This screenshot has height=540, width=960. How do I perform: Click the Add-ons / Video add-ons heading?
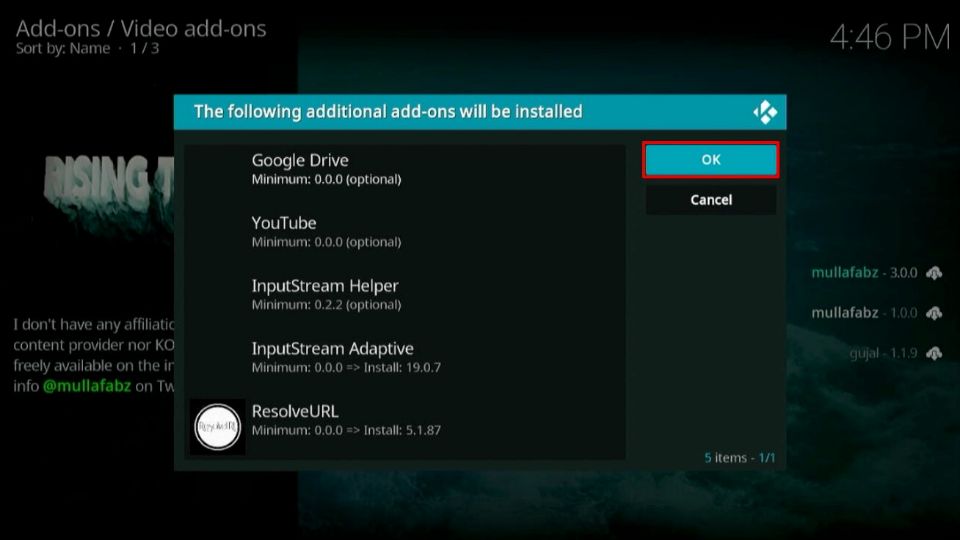tap(141, 28)
